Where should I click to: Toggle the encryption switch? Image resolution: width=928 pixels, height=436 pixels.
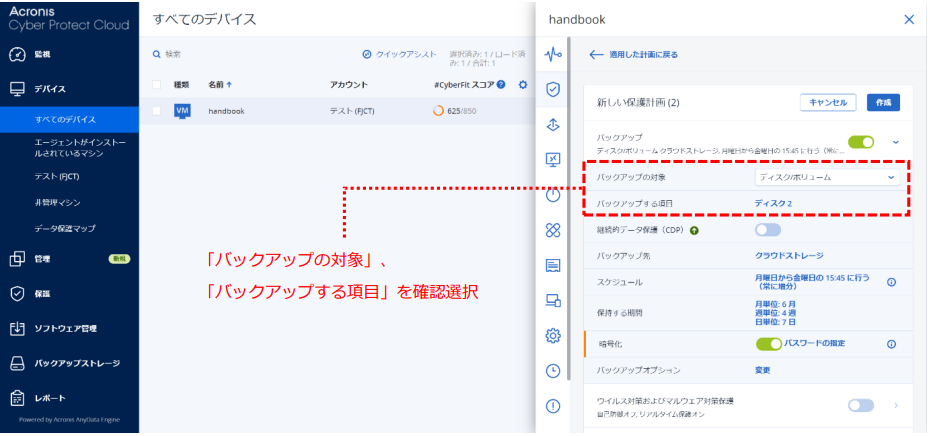pyautogui.click(x=769, y=344)
